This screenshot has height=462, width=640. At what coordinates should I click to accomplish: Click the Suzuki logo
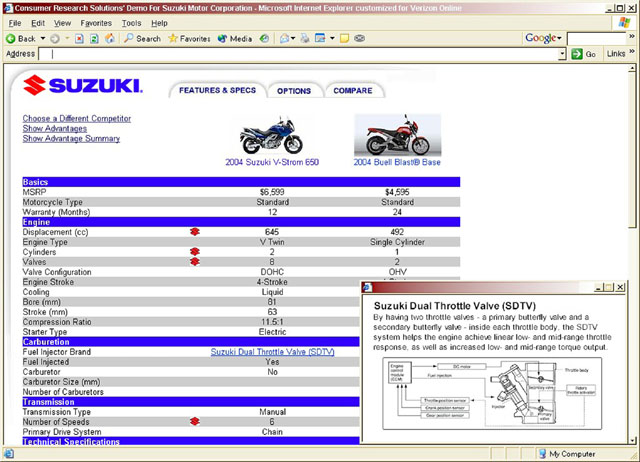pyautogui.click(x=83, y=85)
